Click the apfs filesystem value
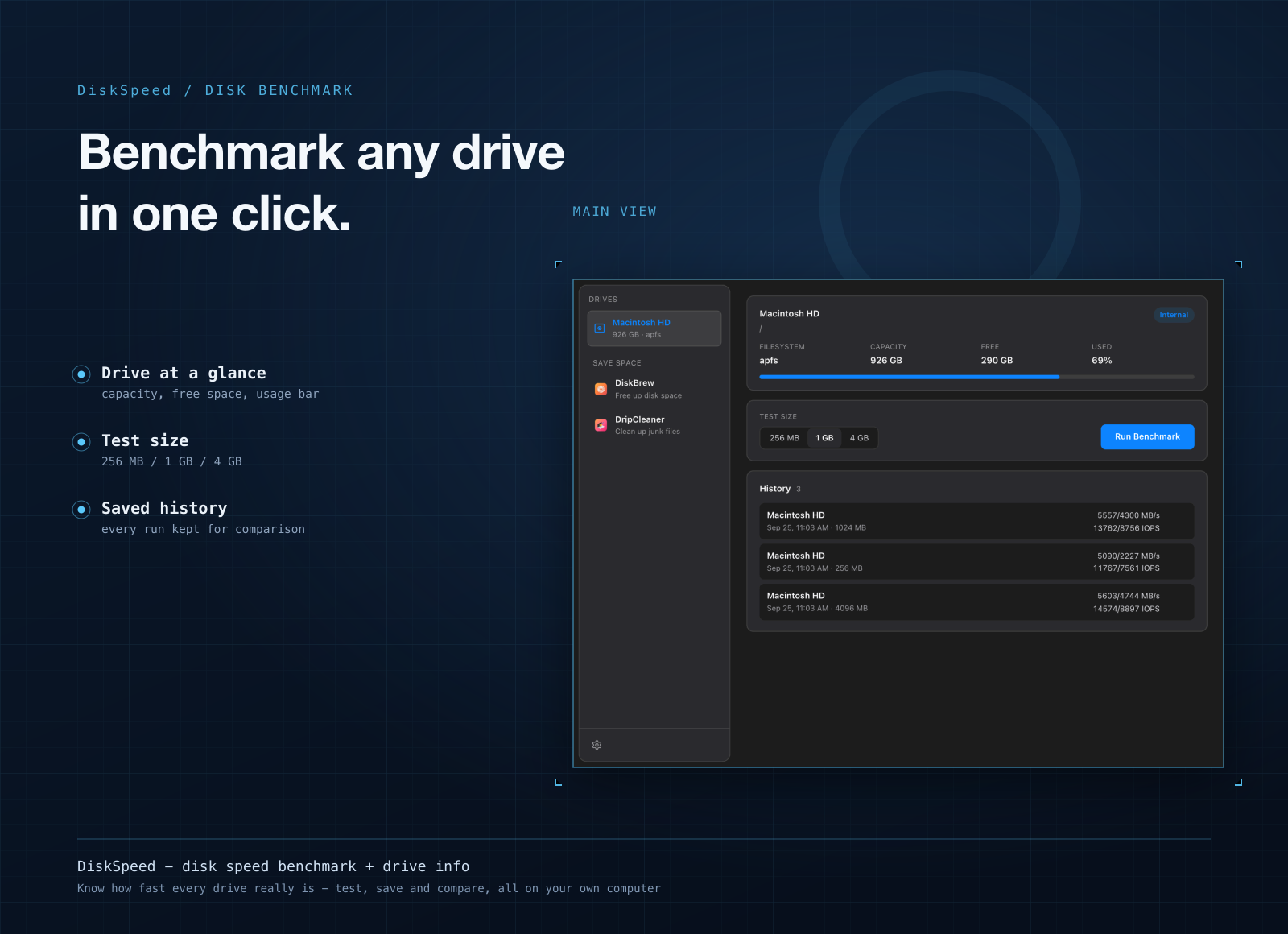Image resolution: width=1288 pixels, height=934 pixels. pyautogui.click(x=769, y=361)
